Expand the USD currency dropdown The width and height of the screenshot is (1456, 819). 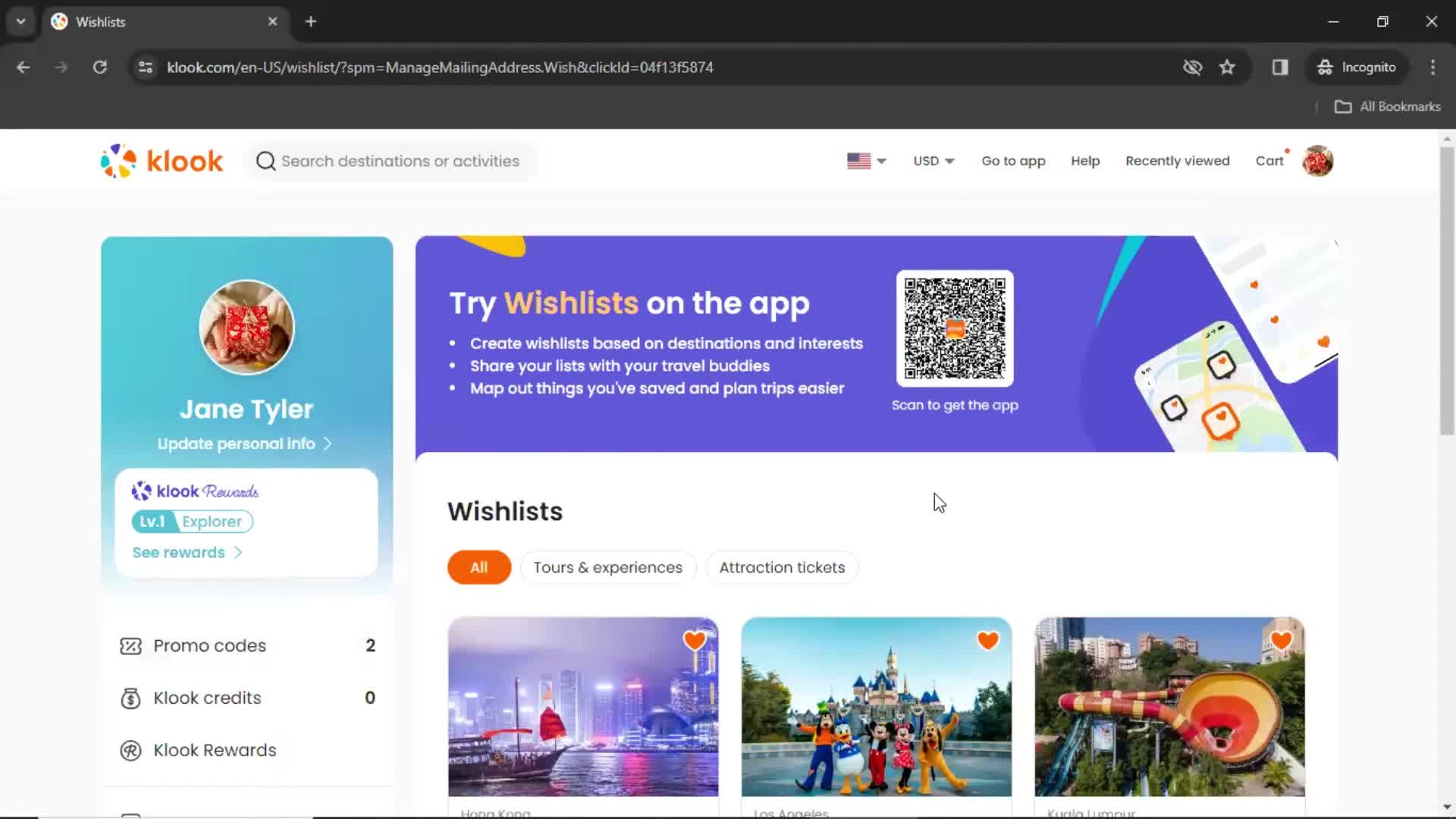coord(933,161)
